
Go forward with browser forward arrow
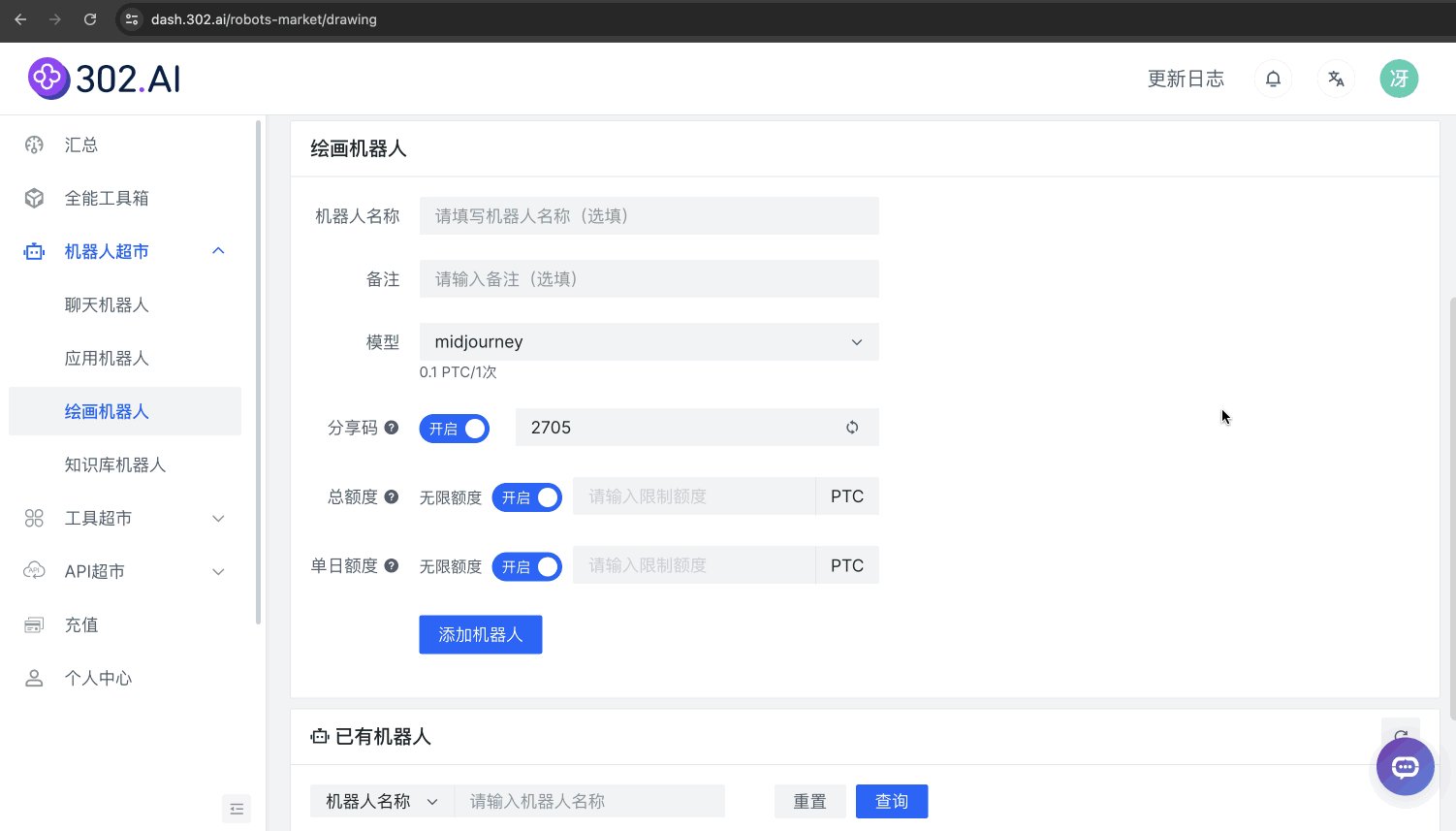[55, 19]
